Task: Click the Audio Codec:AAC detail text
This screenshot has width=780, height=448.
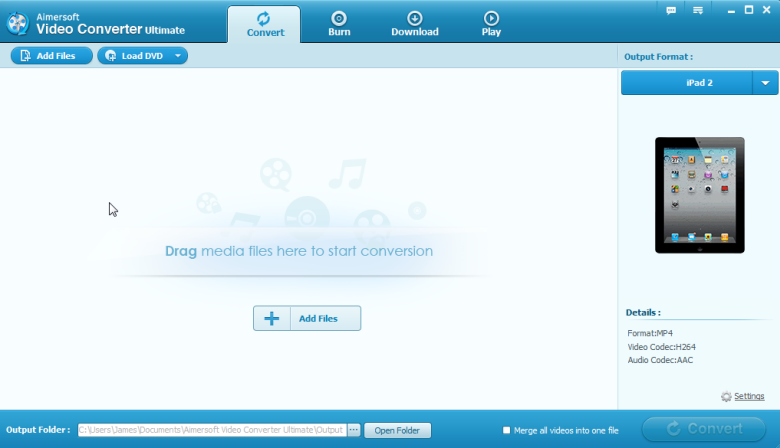Action: (660, 360)
